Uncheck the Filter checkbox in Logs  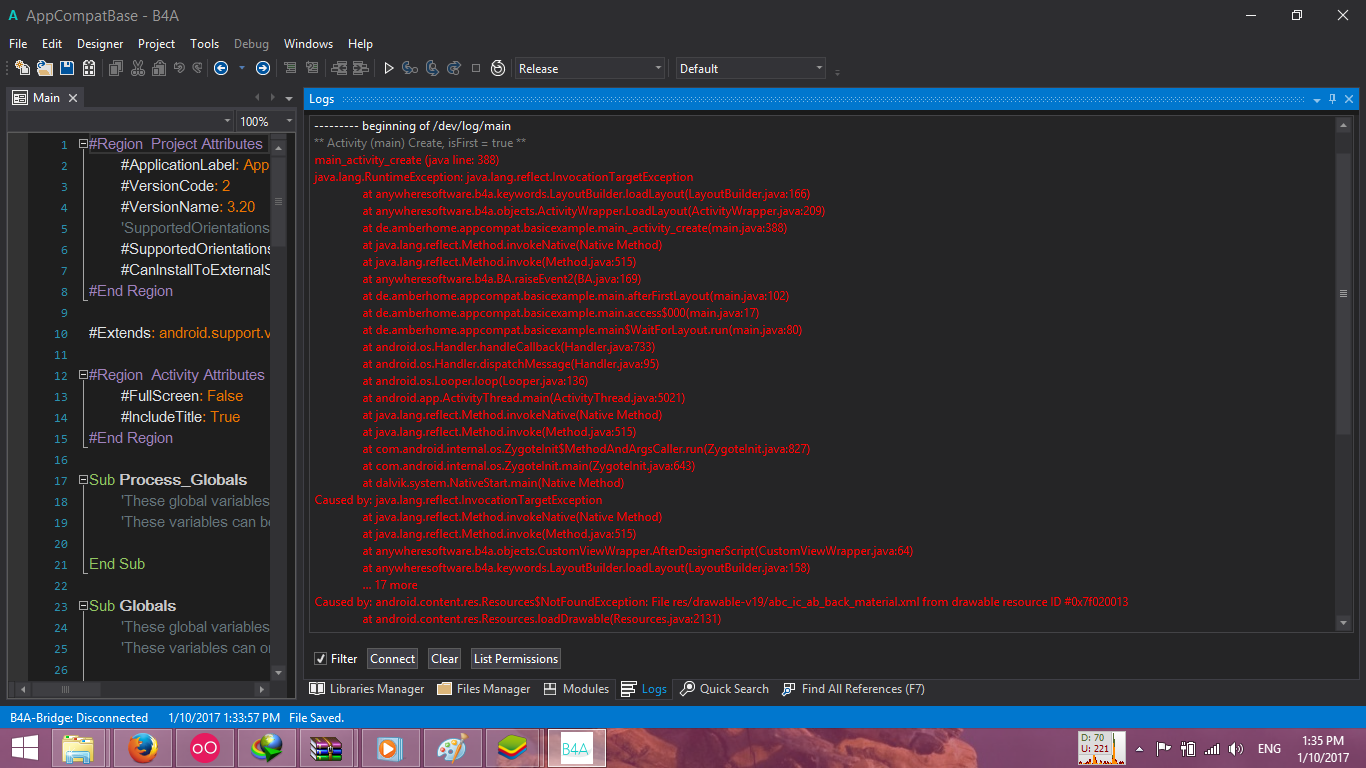(x=321, y=659)
